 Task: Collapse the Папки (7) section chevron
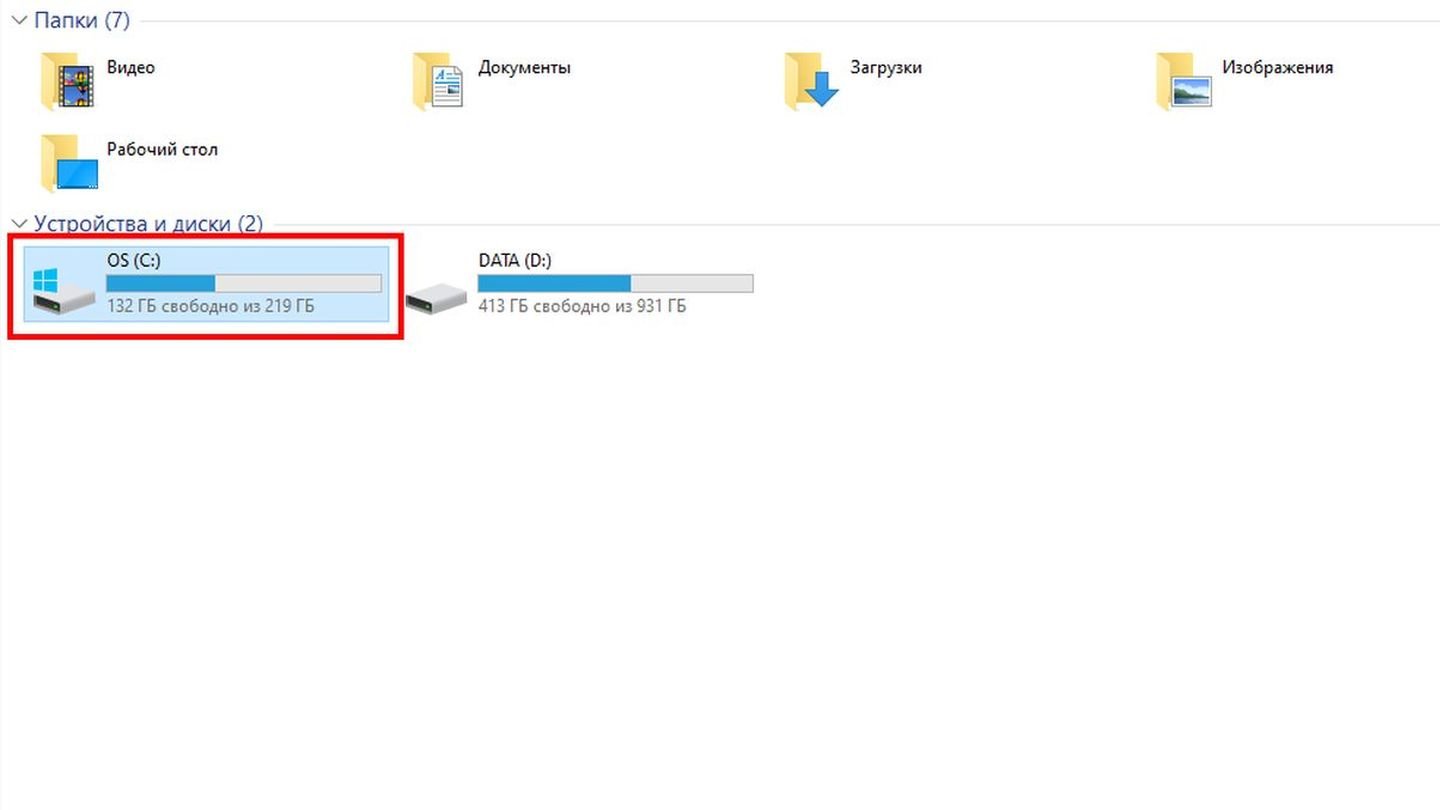[19, 20]
